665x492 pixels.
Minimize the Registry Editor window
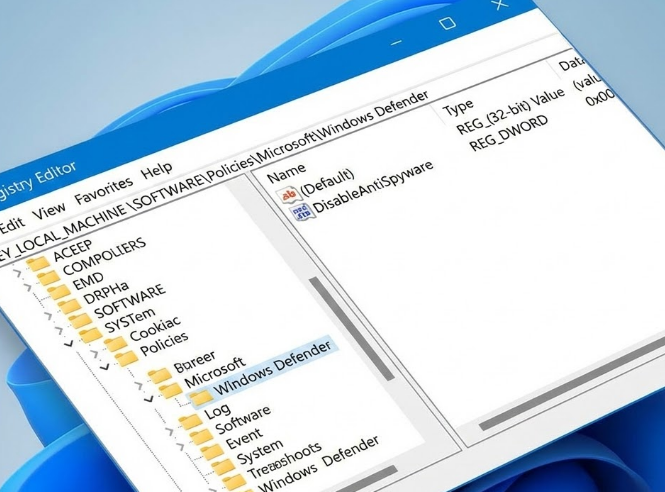pyautogui.click(x=396, y=42)
